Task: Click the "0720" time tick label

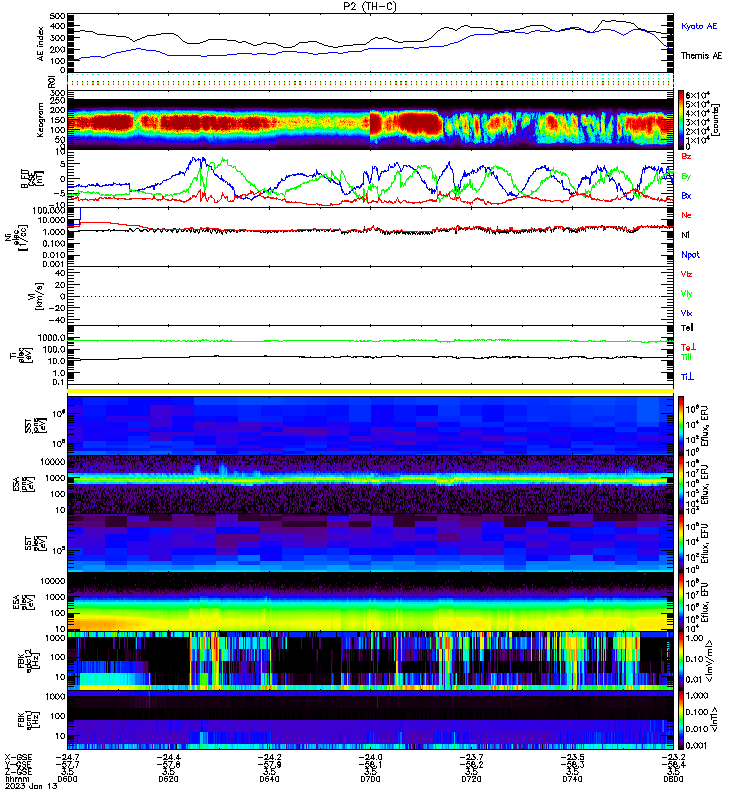Action: pyautogui.click(x=471, y=779)
